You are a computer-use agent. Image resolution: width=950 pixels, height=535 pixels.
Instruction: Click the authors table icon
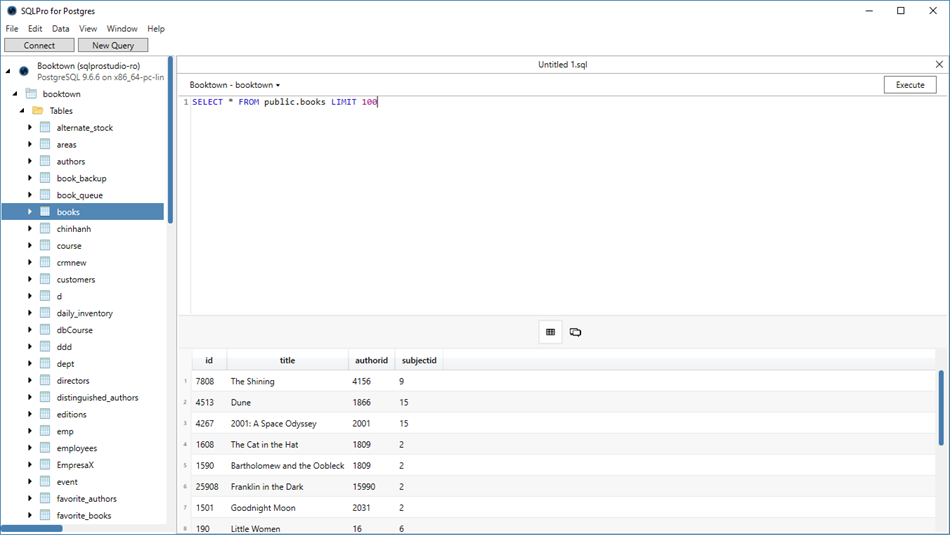[x=45, y=161]
